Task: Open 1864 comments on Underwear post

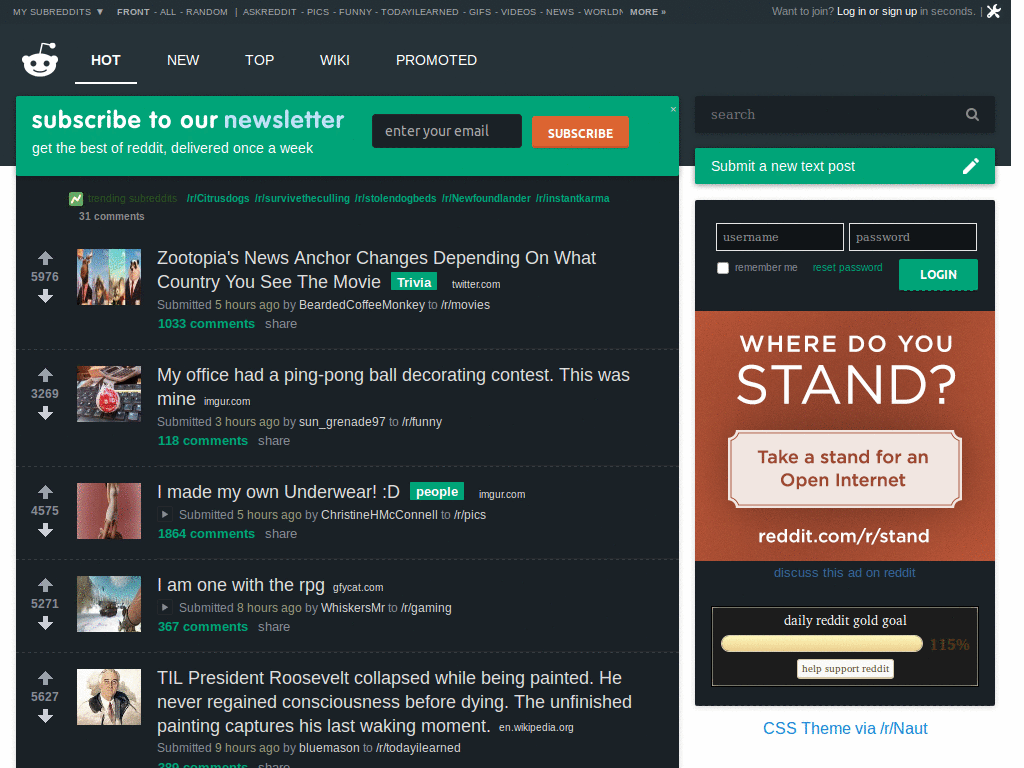Action: [x=206, y=534]
